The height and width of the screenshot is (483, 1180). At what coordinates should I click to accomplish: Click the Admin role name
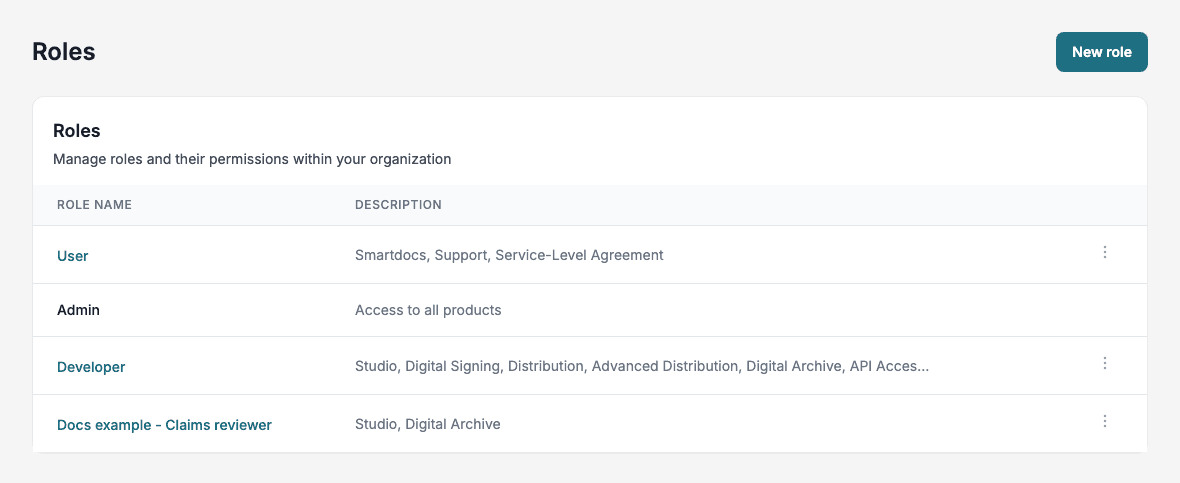tap(78, 310)
